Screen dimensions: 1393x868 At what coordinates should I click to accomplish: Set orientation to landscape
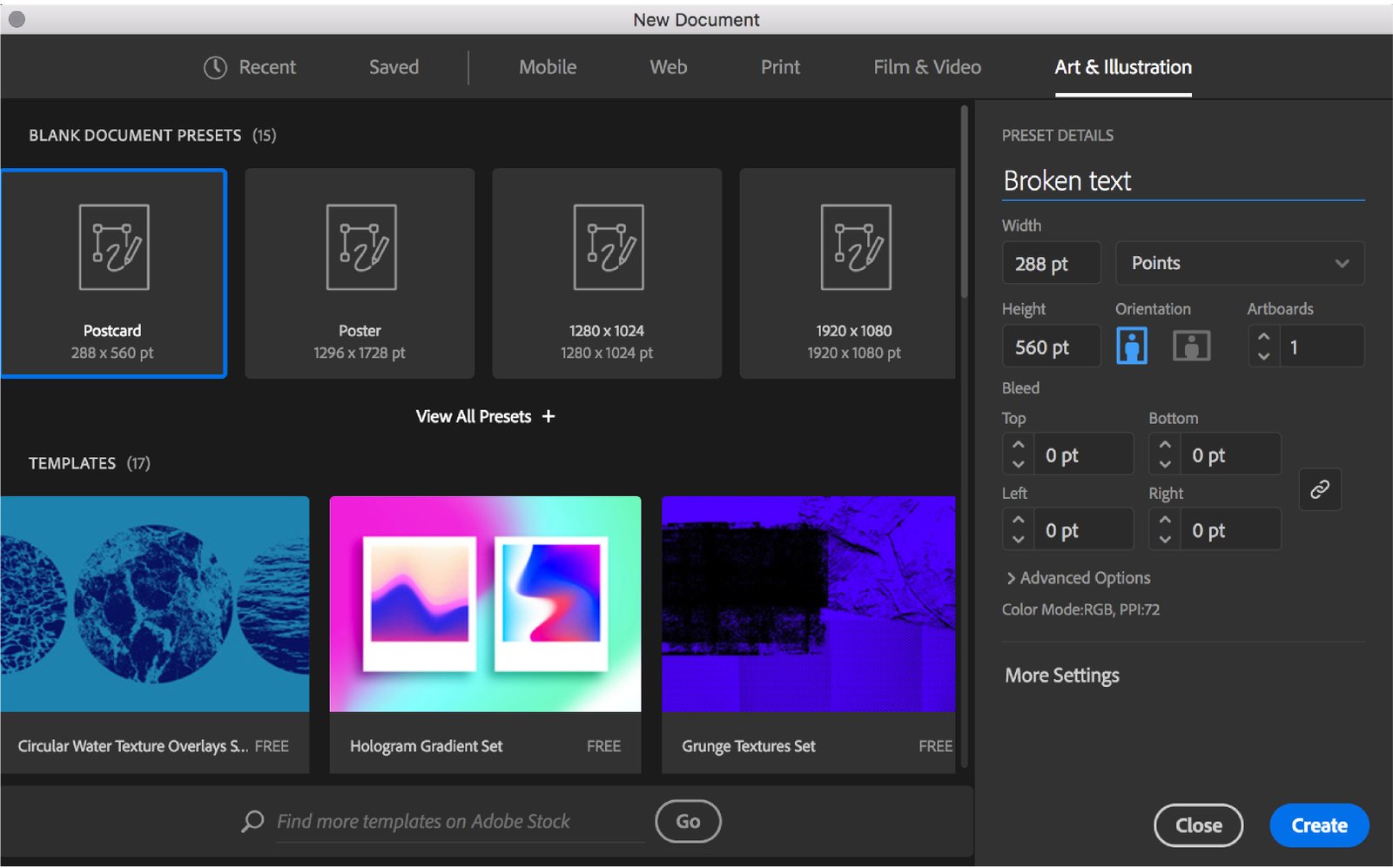tap(1191, 346)
